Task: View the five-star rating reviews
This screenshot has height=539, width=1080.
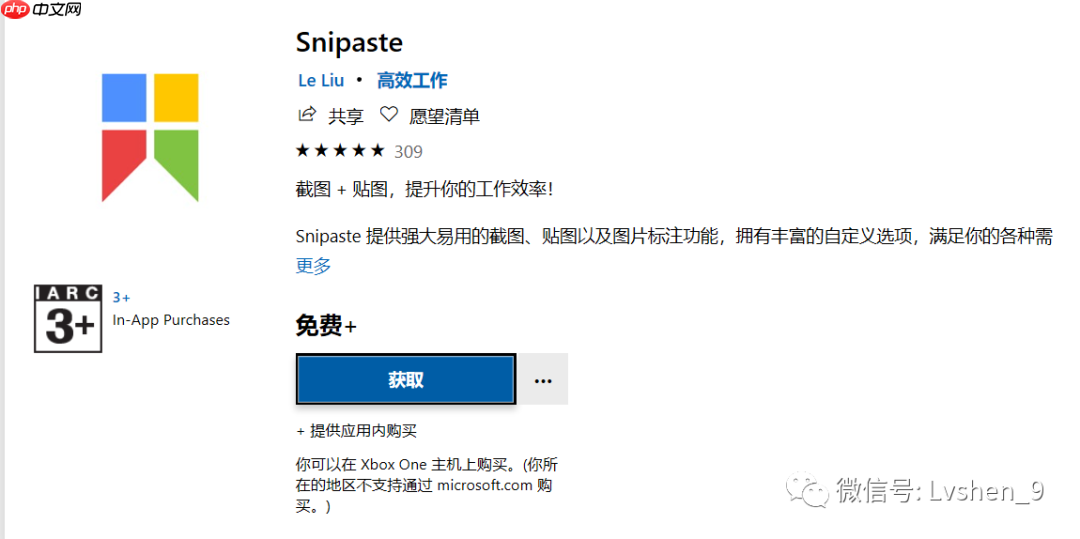Action: pos(340,151)
